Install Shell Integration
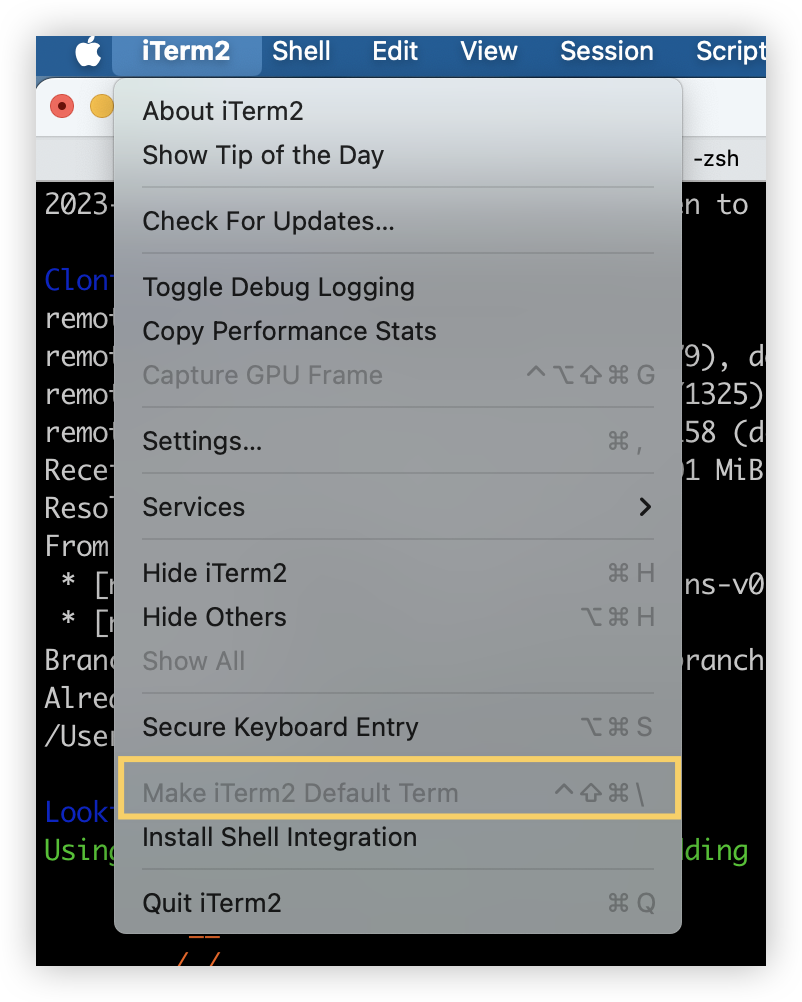This screenshot has width=802, height=1002. pyautogui.click(x=279, y=837)
